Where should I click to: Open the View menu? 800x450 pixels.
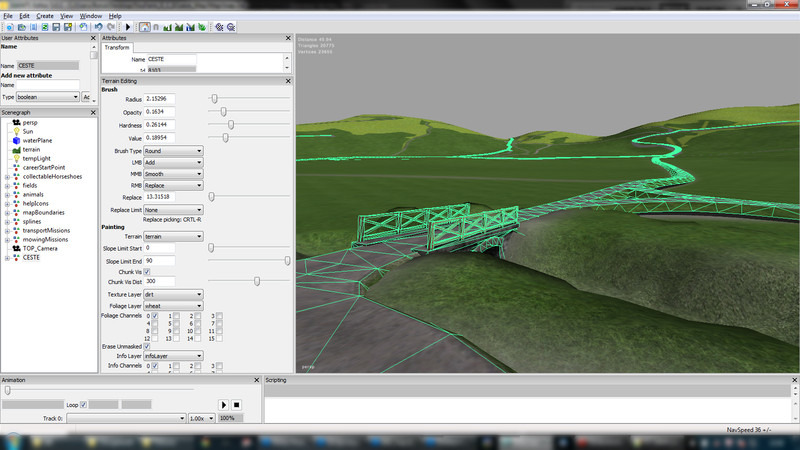(x=66, y=16)
